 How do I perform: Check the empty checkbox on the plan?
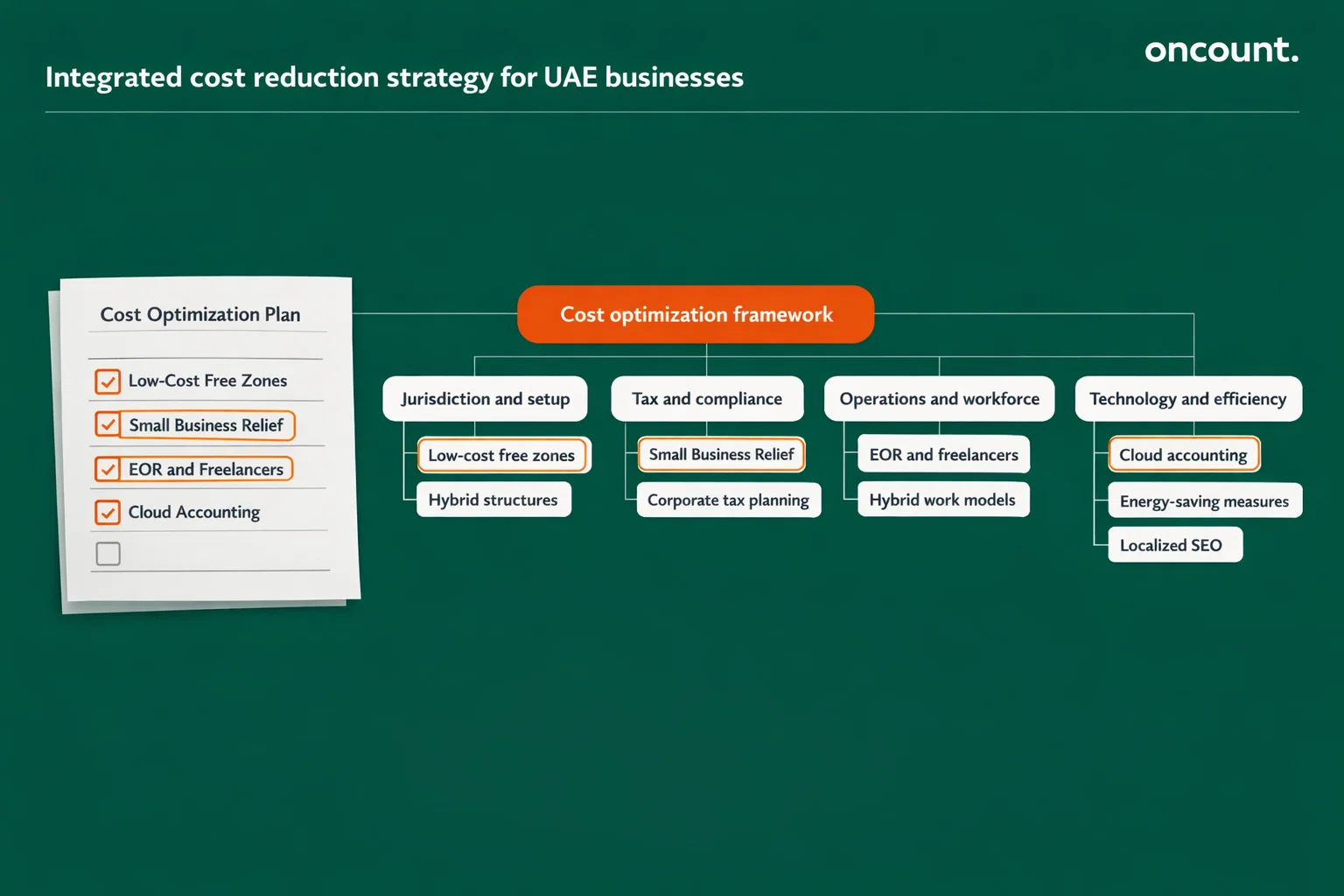[108, 553]
